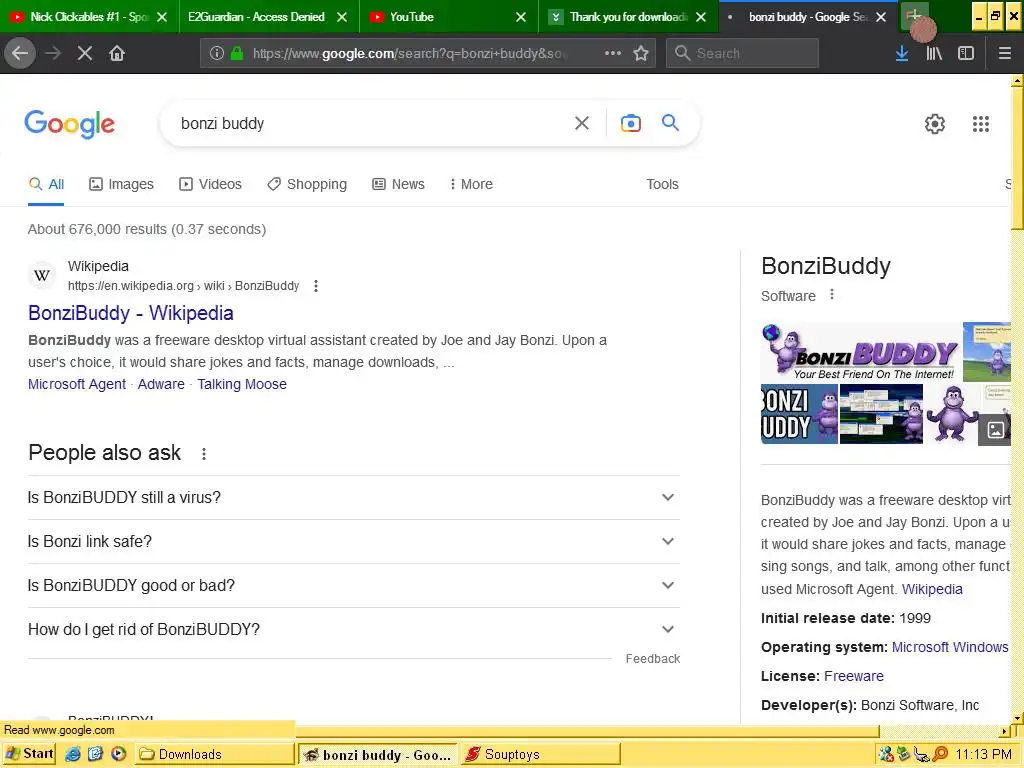This screenshot has width=1024, height=768.
Task: Launch Internet Explorer from quick launch
Action: 72,754
